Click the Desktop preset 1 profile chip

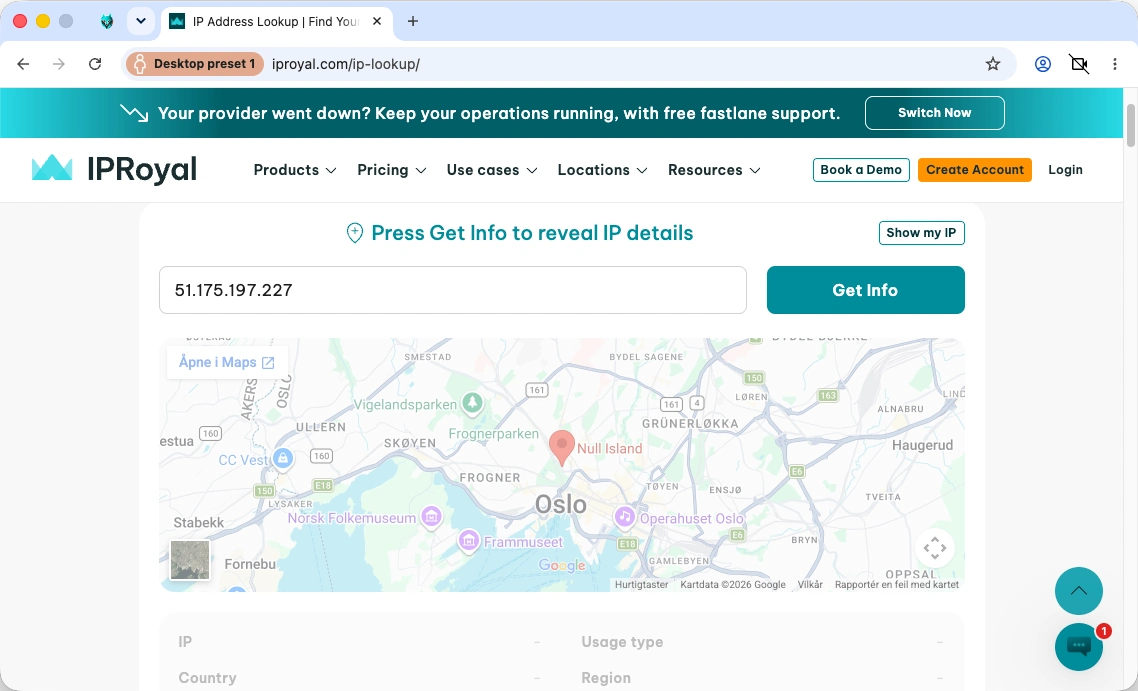(194, 64)
